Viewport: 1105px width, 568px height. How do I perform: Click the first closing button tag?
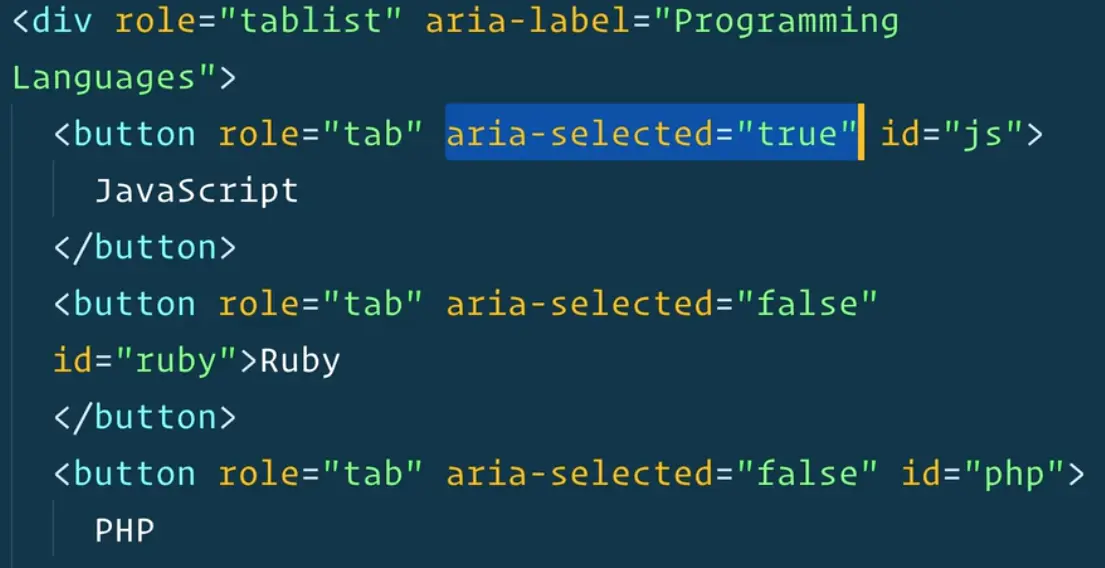pyautogui.click(x=145, y=246)
